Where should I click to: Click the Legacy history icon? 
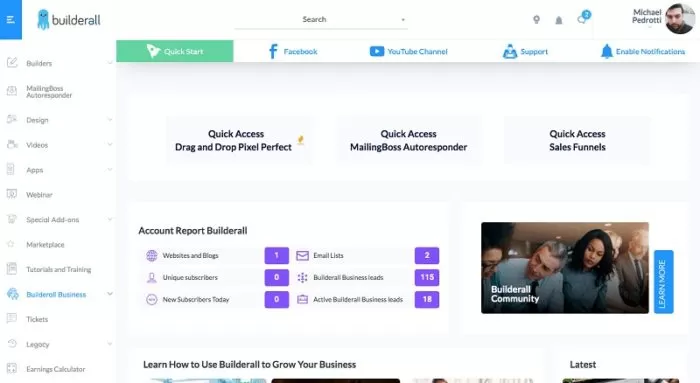point(12,344)
